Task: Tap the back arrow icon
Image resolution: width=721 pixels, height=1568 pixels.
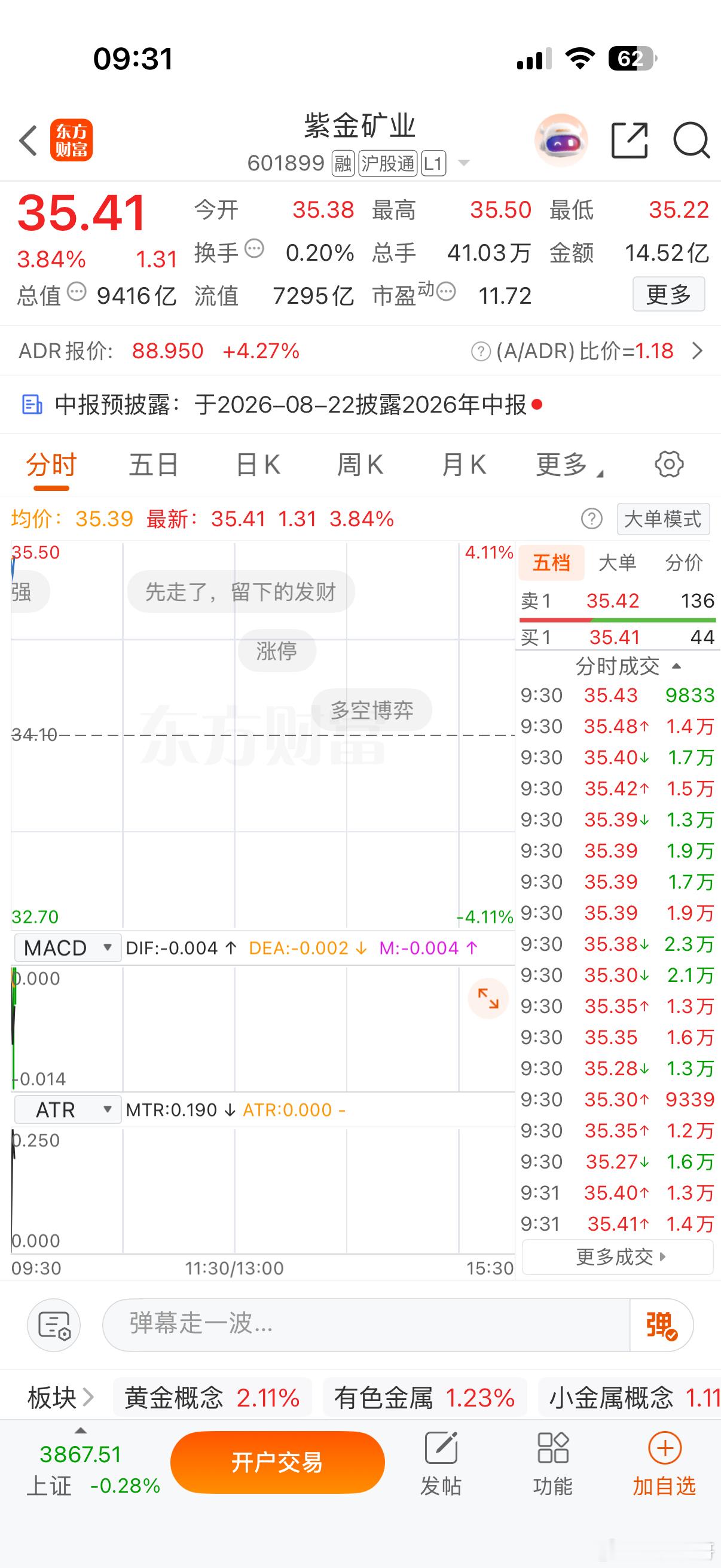Action: pyautogui.click(x=28, y=141)
